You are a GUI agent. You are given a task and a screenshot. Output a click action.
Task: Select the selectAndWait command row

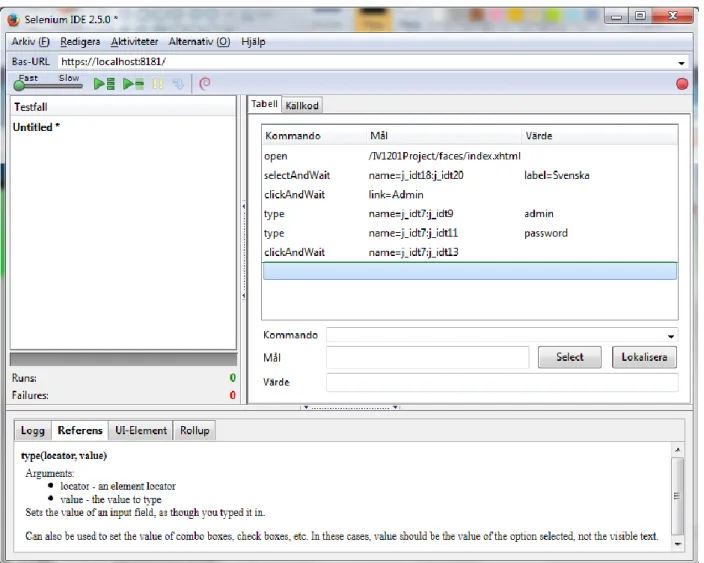point(470,176)
